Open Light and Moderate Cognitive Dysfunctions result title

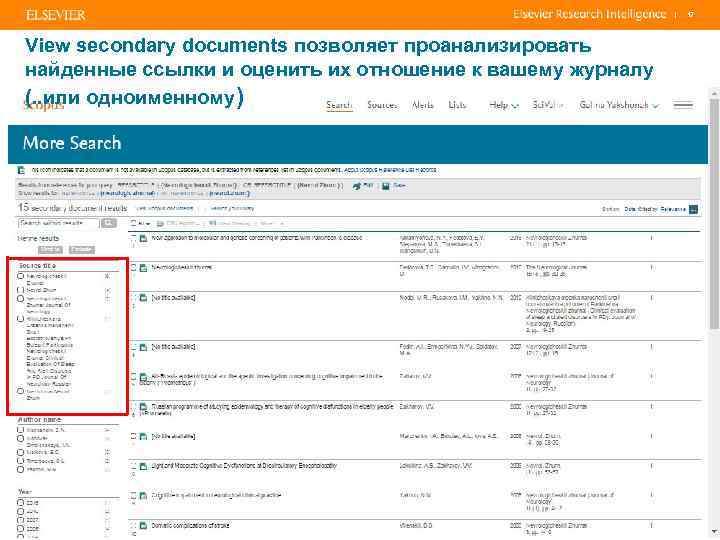pyautogui.click(x=244, y=466)
